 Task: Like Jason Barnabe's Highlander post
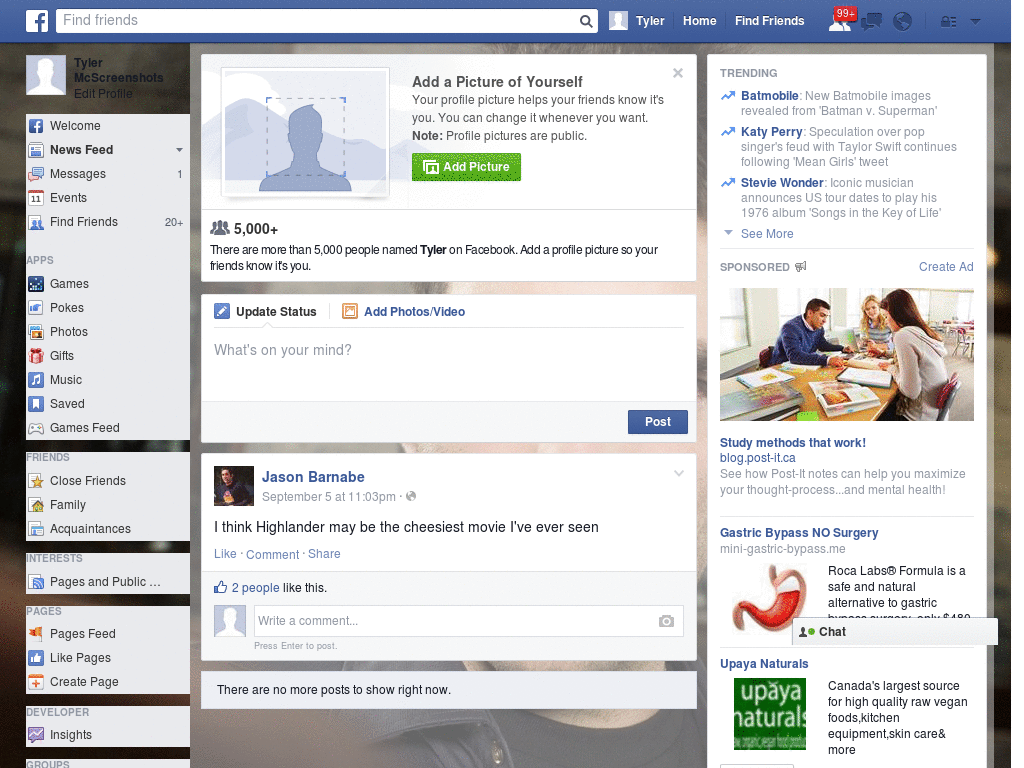(225, 553)
